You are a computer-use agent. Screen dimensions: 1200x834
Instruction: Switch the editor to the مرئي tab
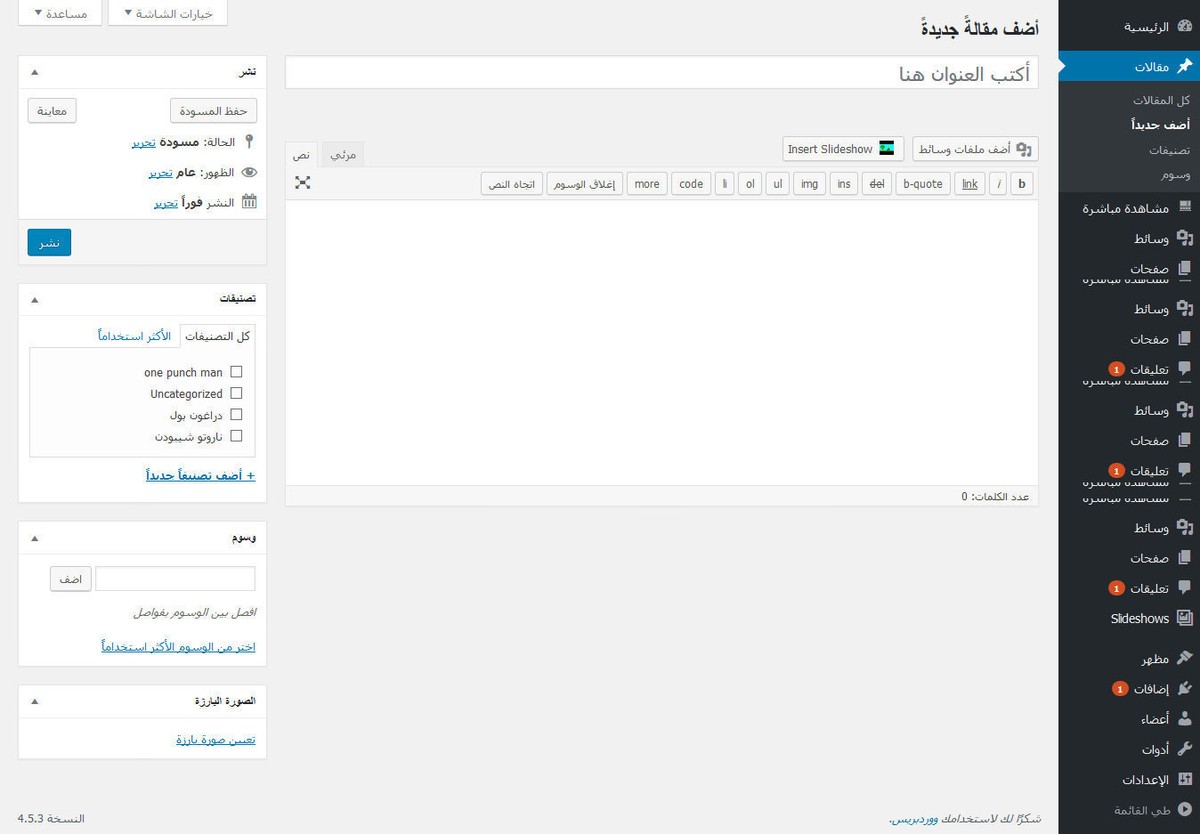(x=343, y=154)
